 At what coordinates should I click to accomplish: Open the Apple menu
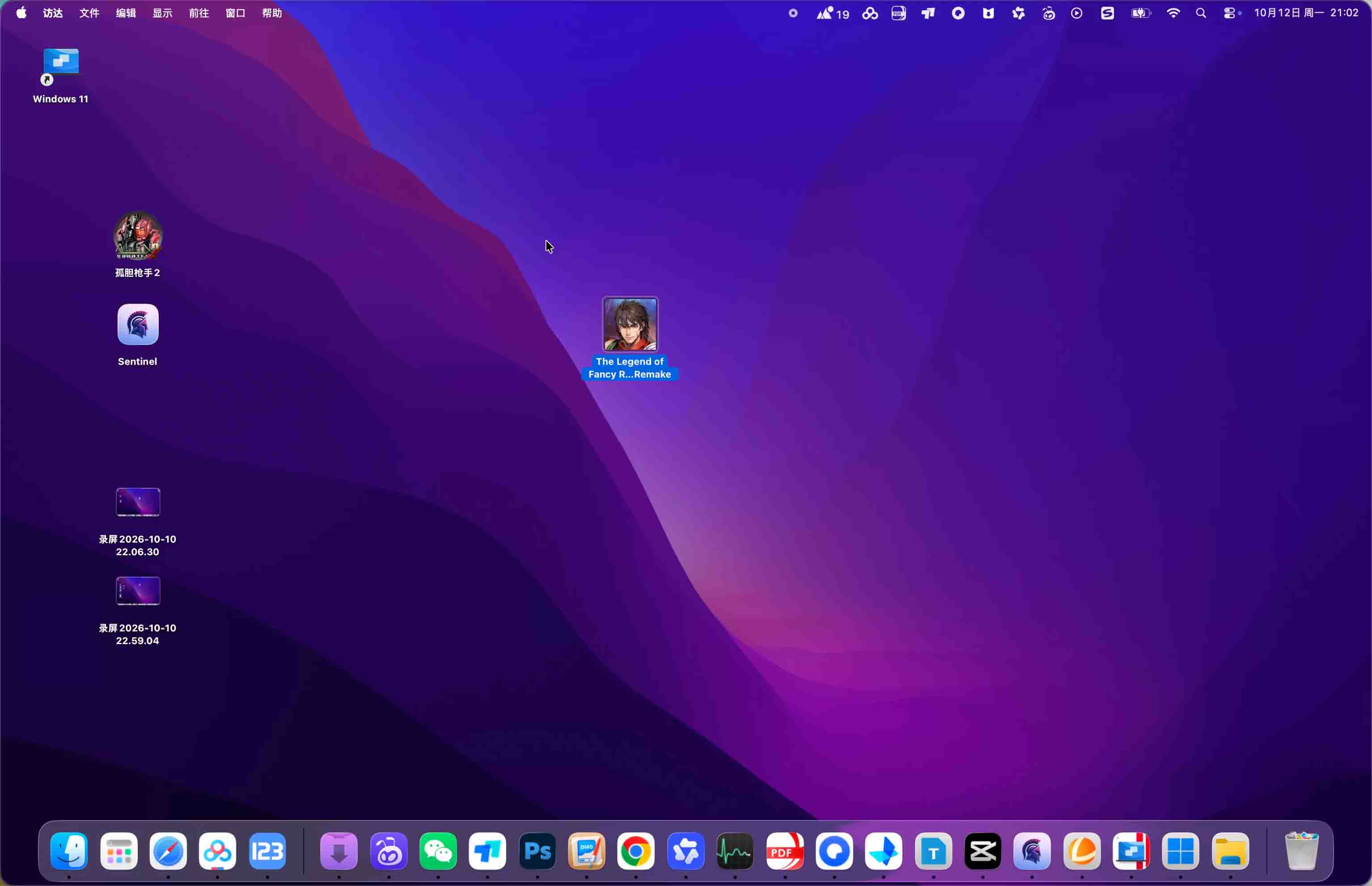click(x=21, y=13)
